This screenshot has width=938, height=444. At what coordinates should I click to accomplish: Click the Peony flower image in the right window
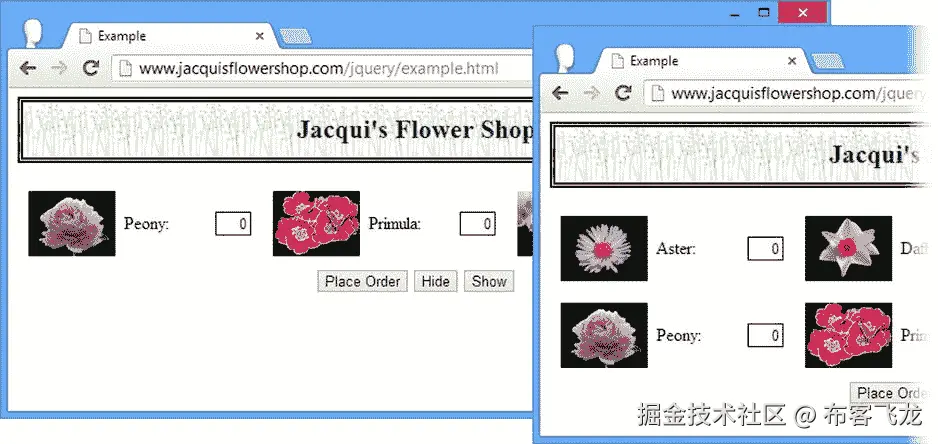tap(604, 335)
